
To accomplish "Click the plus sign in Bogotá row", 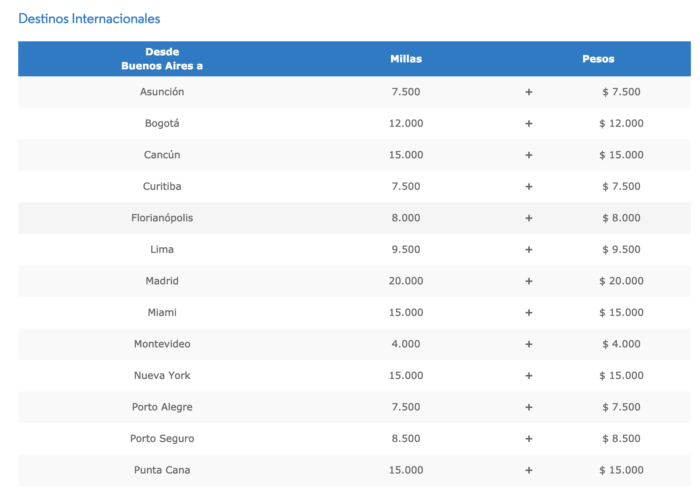I will (x=529, y=124).
